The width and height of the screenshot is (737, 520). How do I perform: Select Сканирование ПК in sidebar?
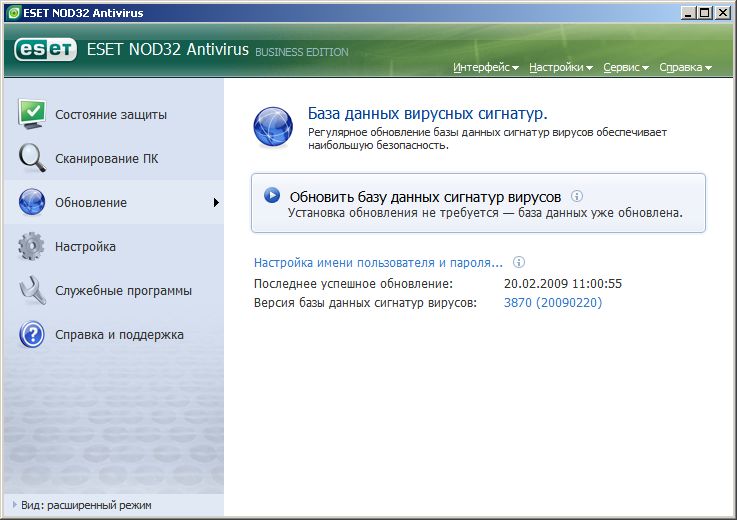[x=114, y=158]
